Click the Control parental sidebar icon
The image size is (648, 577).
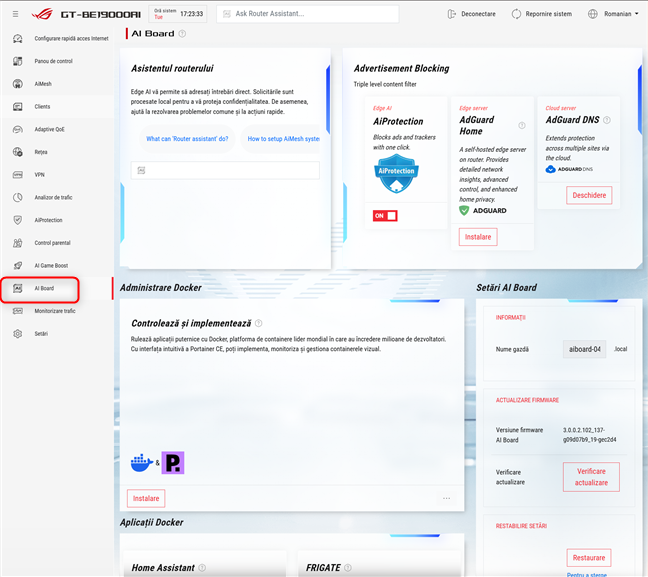click(17, 243)
